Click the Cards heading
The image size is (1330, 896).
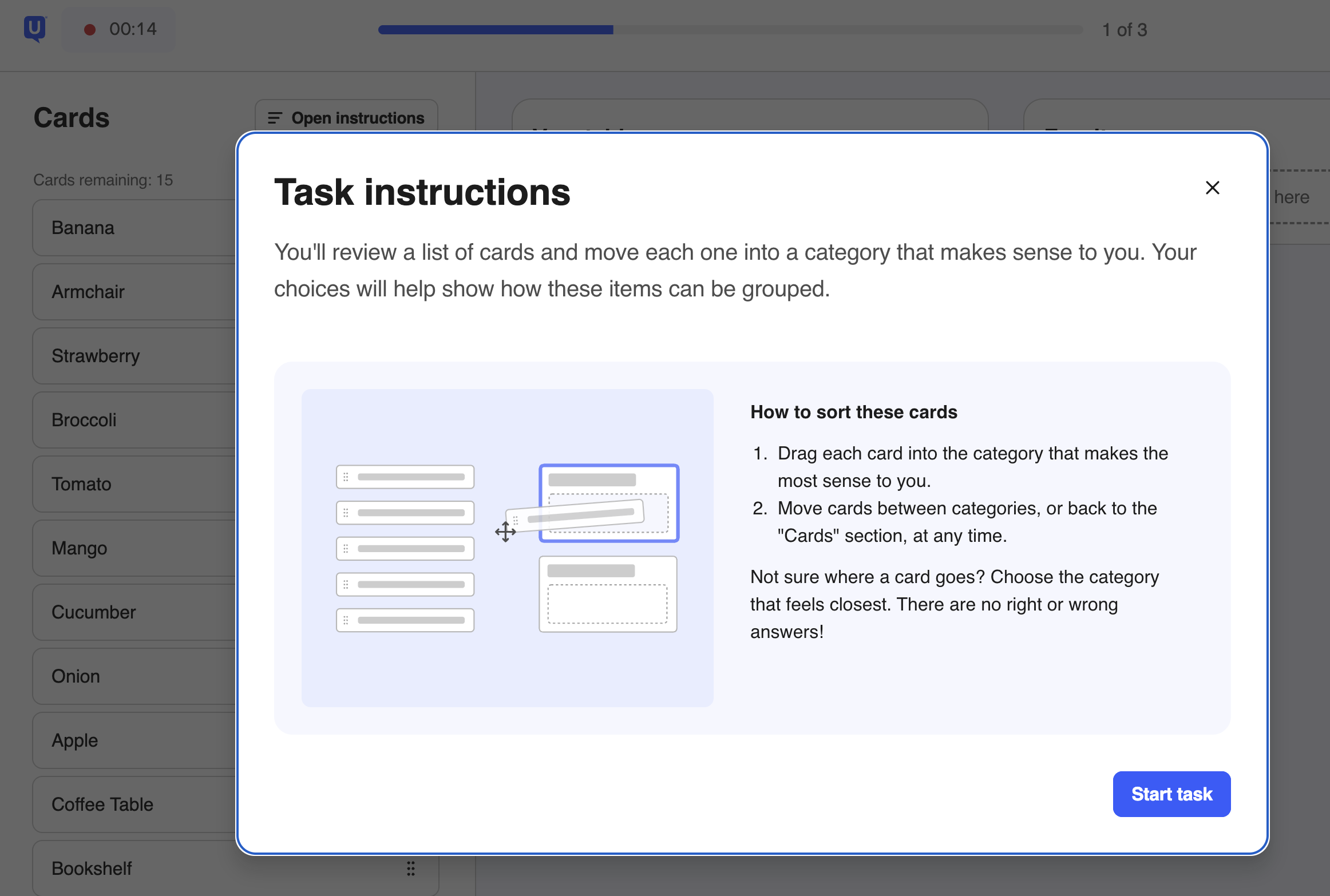[72, 118]
